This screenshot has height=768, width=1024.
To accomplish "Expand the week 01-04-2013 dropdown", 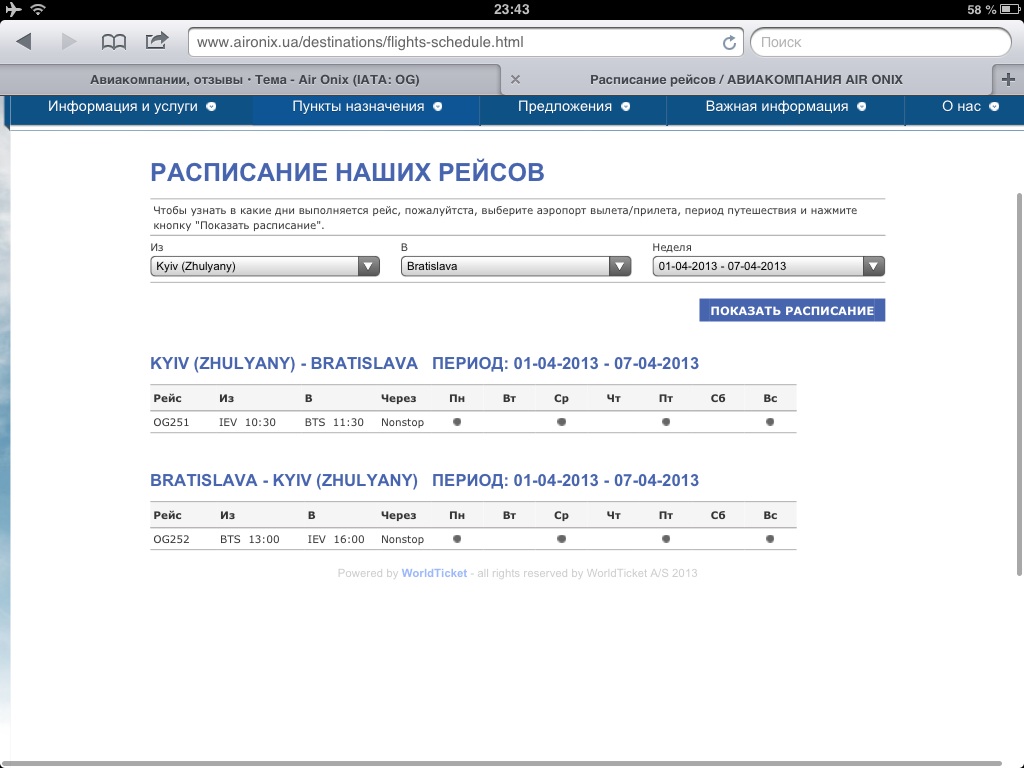I will coord(768,266).
